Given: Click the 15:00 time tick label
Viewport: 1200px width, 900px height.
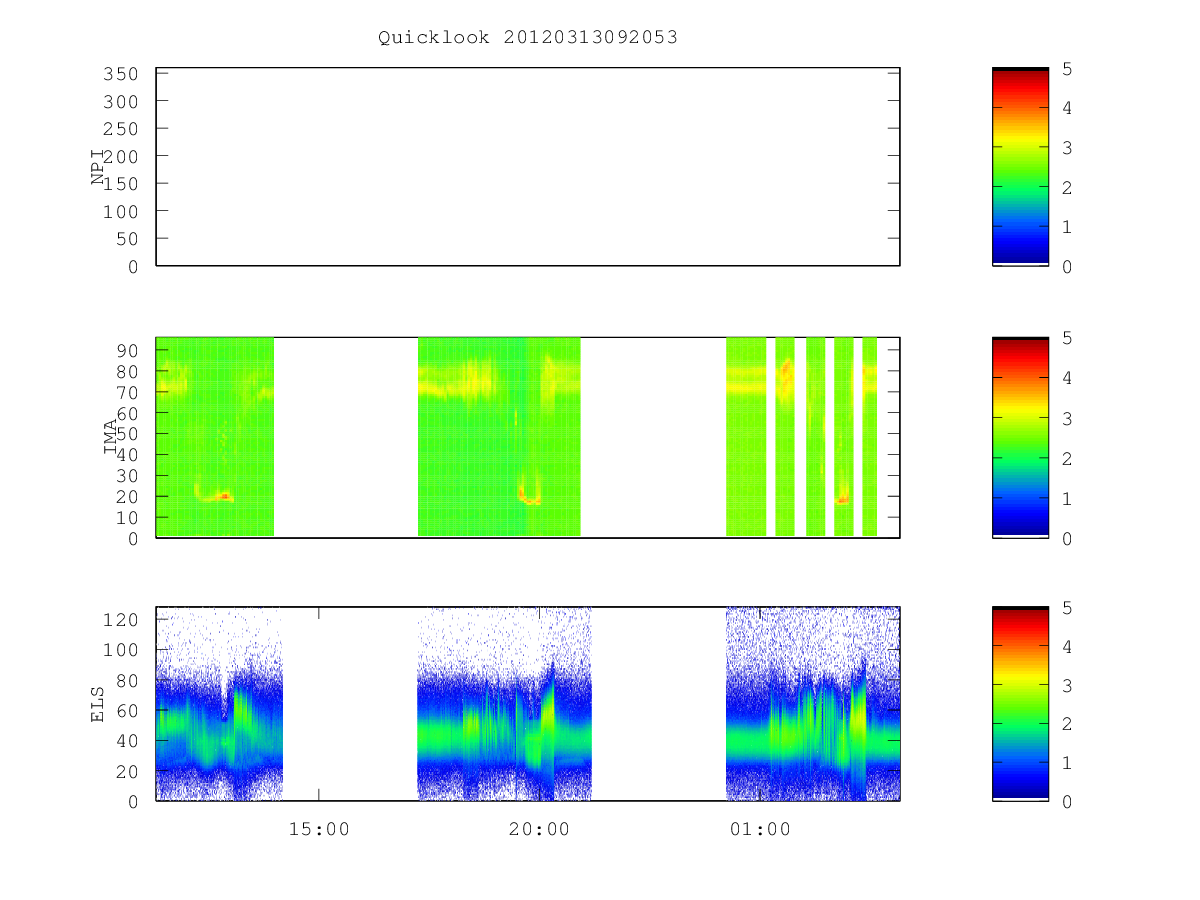Looking at the screenshot, I should (319, 829).
